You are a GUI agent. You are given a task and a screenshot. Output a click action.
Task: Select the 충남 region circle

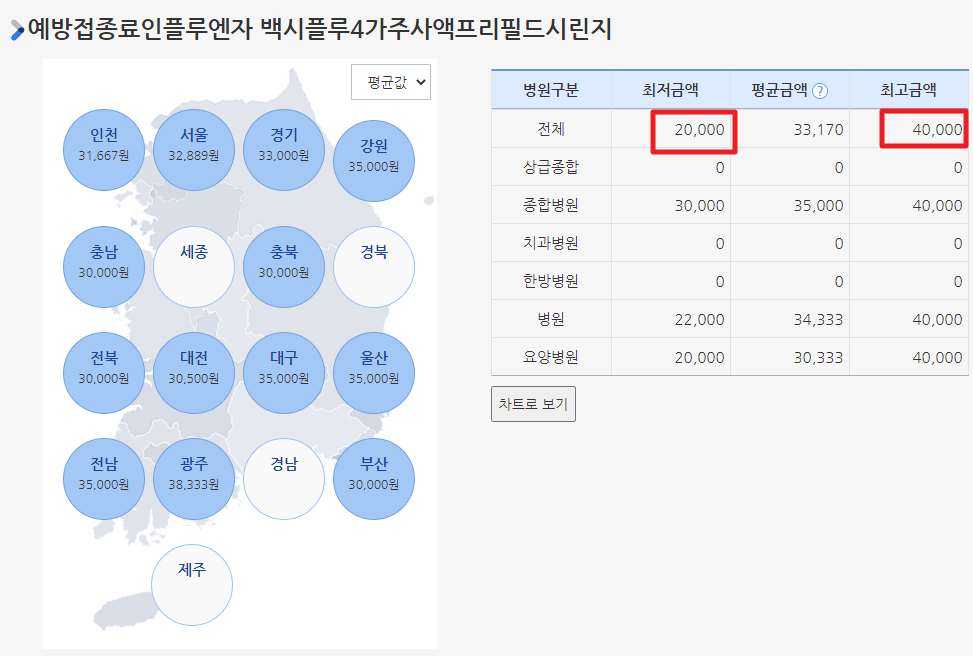click(104, 267)
